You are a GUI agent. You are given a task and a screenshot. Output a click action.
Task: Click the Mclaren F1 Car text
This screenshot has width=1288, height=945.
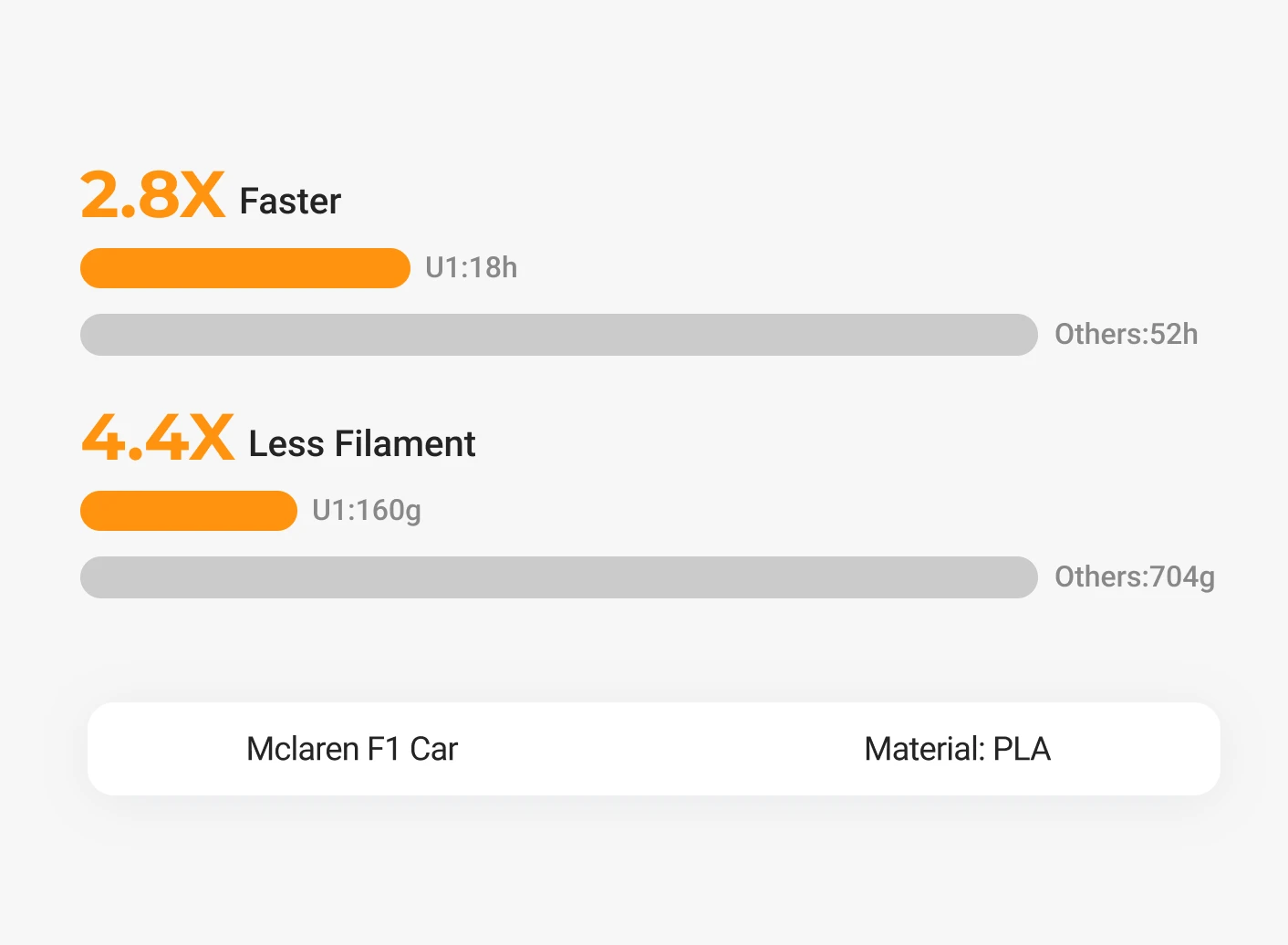(x=352, y=749)
